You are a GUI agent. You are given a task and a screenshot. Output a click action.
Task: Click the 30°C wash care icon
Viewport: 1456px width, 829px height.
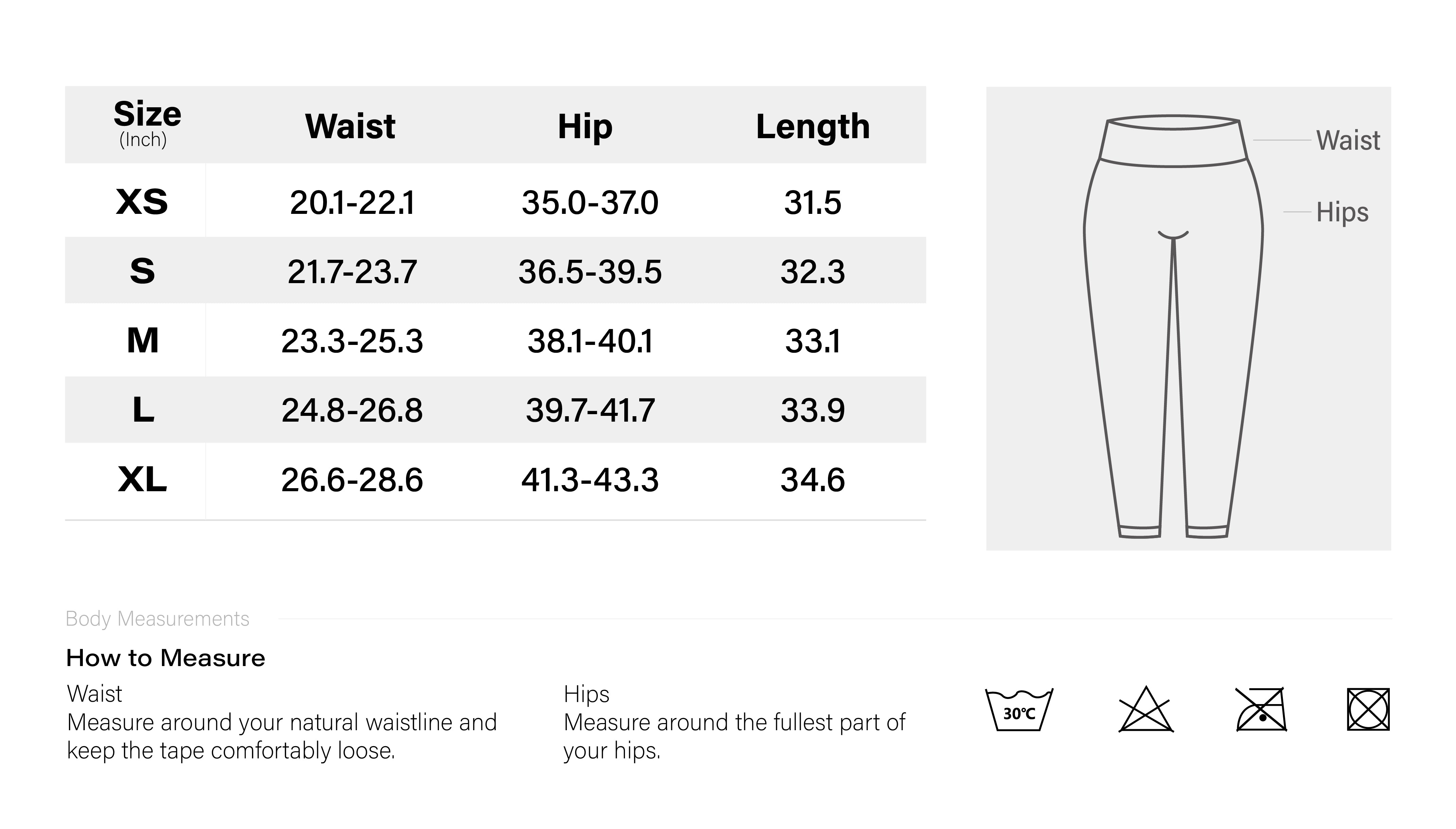(1019, 710)
